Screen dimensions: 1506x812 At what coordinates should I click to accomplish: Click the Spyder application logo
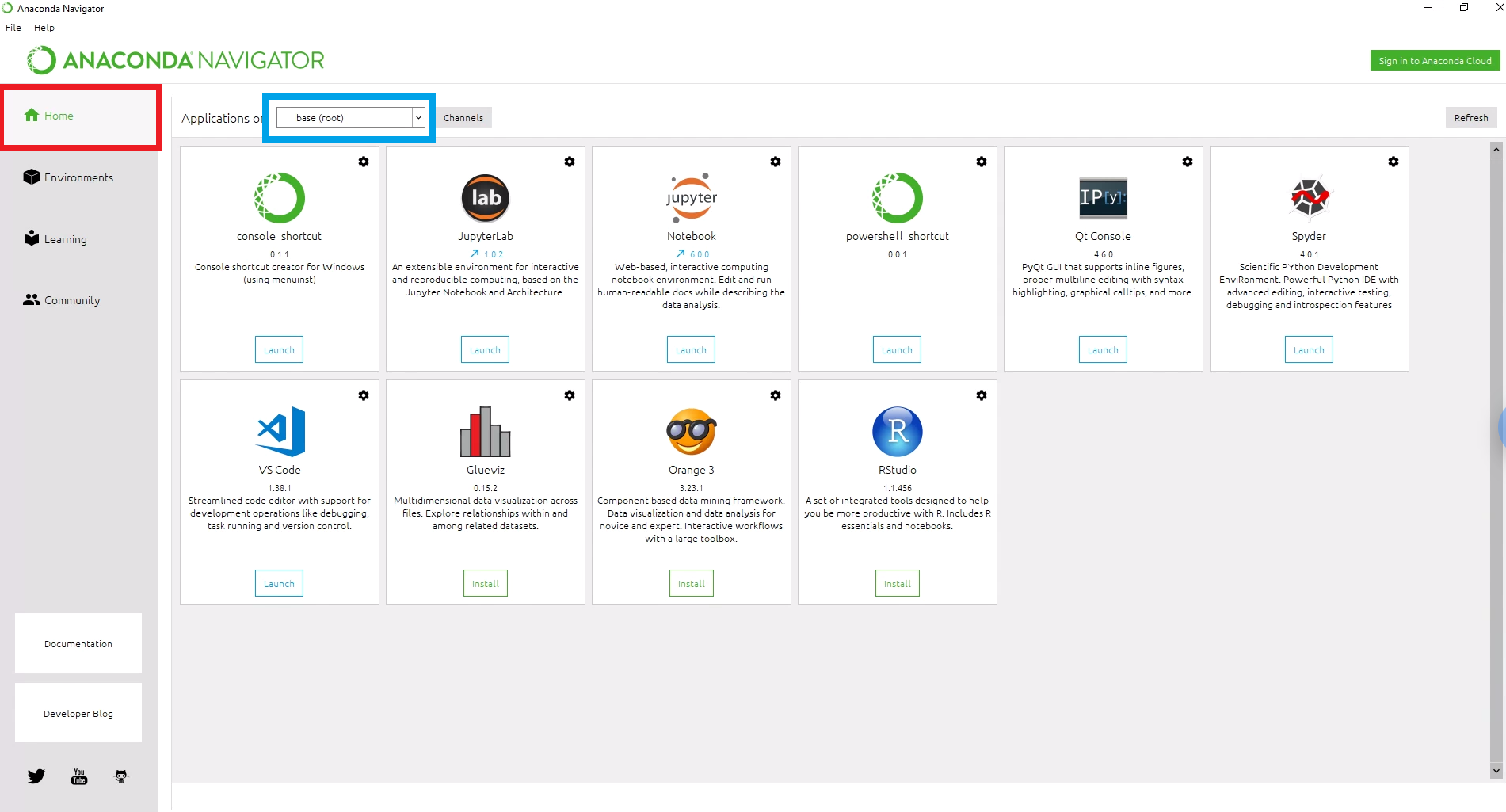(x=1309, y=198)
